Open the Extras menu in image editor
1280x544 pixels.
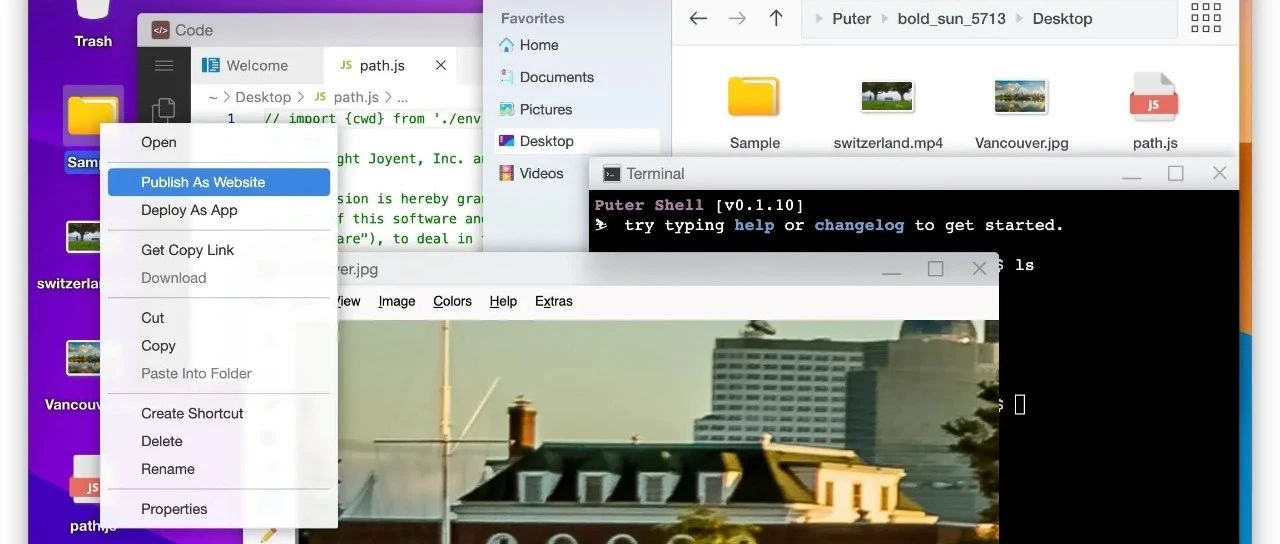(x=553, y=301)
